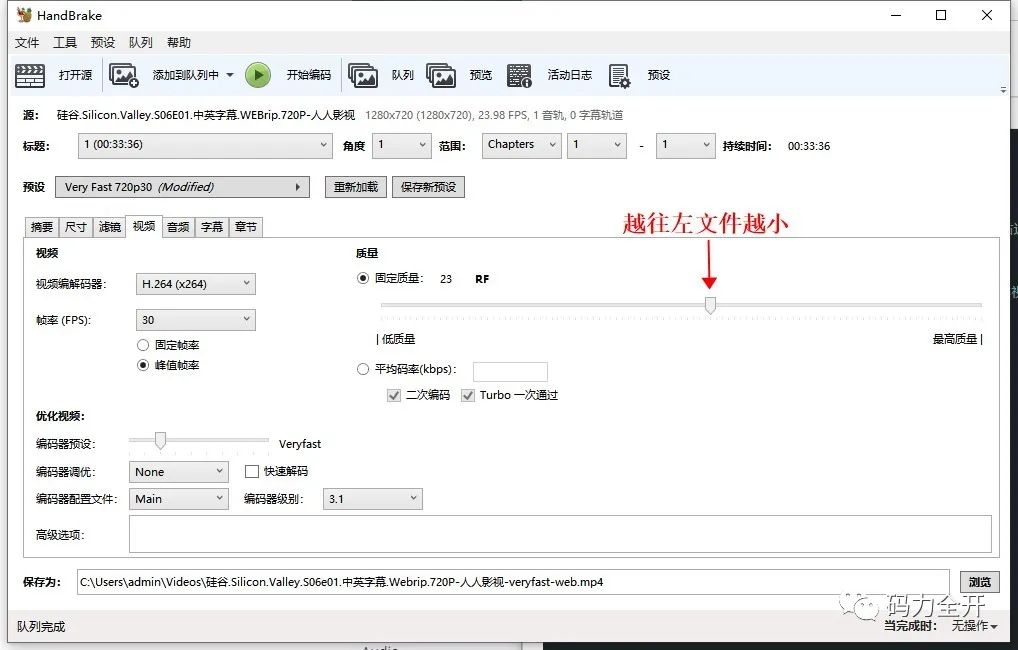Switch to the 音频 tab
Screen dimensions: 1018x650
pos(178,227)
